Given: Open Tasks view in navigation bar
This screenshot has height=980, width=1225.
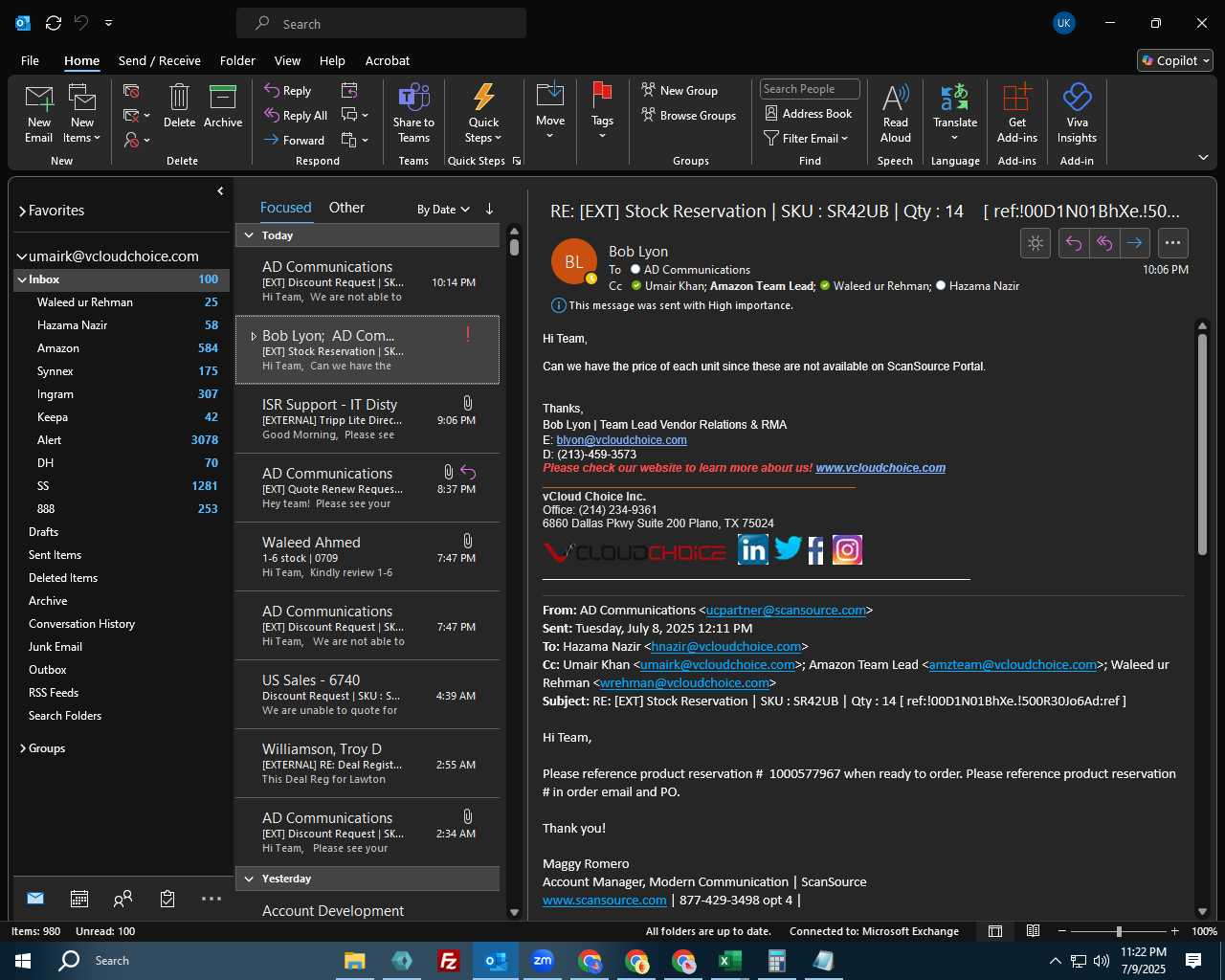Looking at the screenshot, I should pyautogui.click(x=167, y=899).
